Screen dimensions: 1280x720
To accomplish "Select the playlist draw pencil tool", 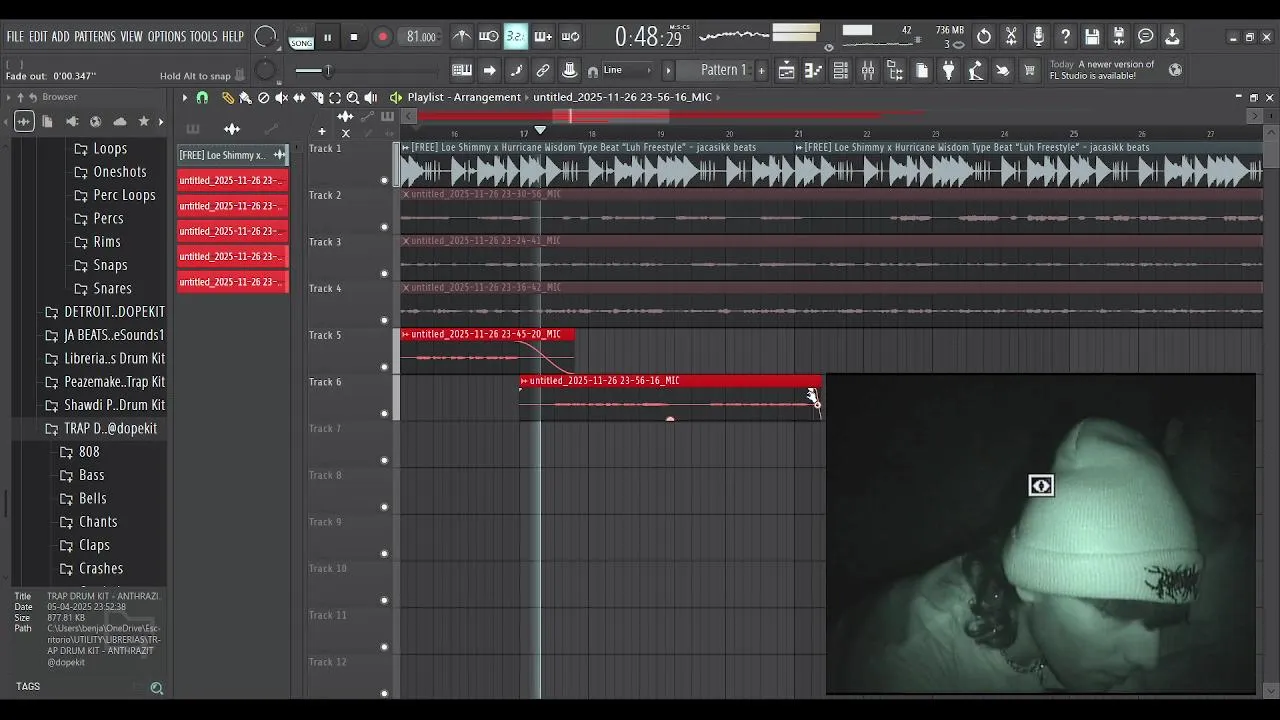I will (227, 97).
